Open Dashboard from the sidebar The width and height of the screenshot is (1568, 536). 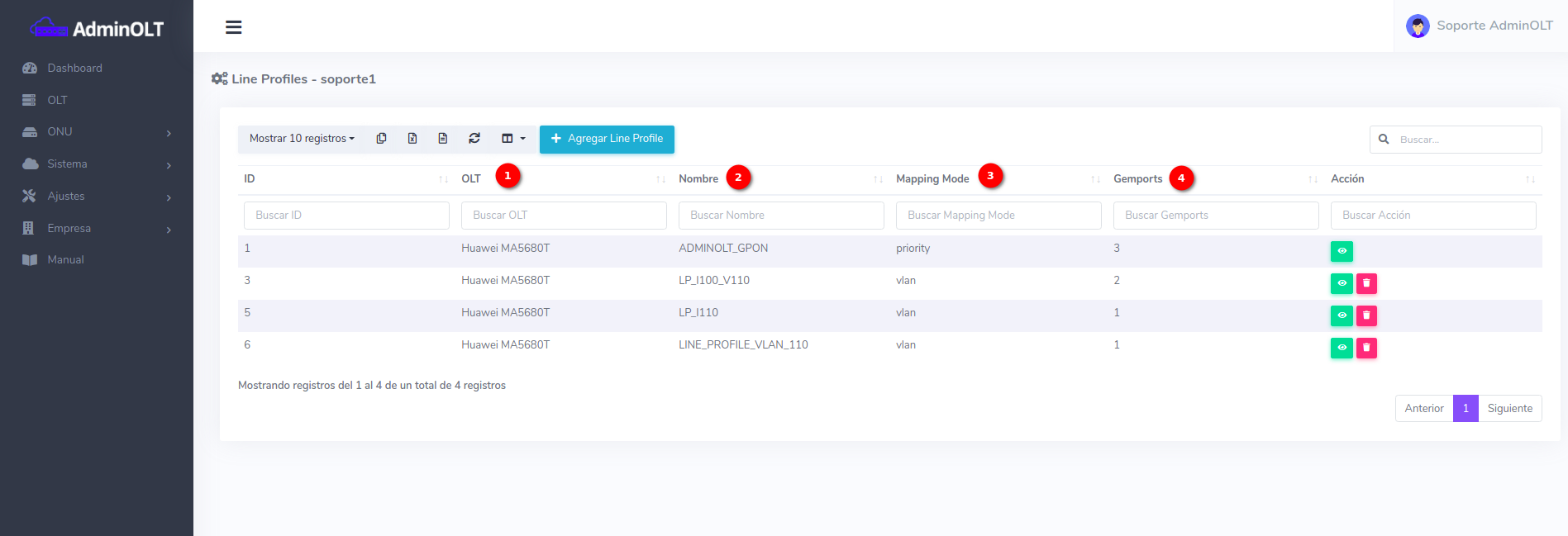tap(74, 69)
